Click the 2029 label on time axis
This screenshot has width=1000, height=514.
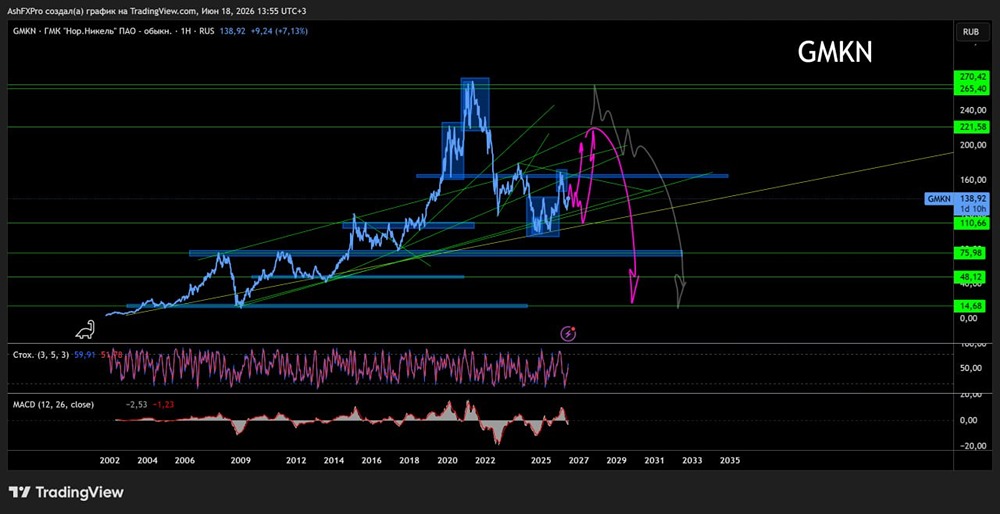click(616, 460)
